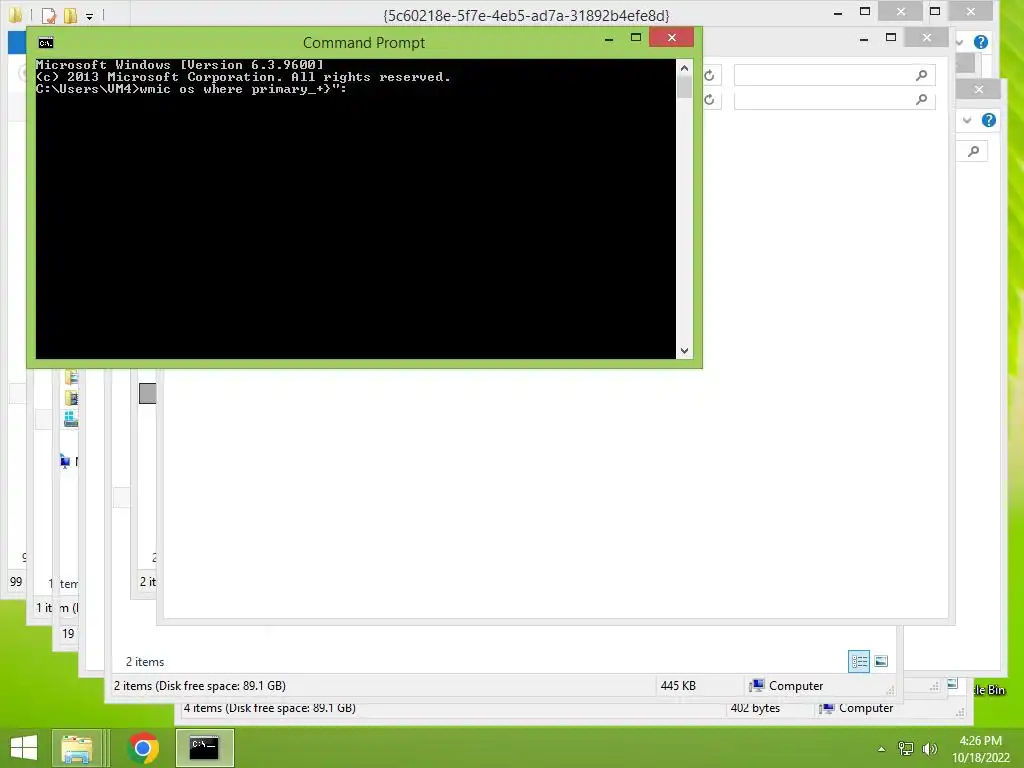
Task: Expand the ribbon chevron beside upper help icon
Action: 959,42
